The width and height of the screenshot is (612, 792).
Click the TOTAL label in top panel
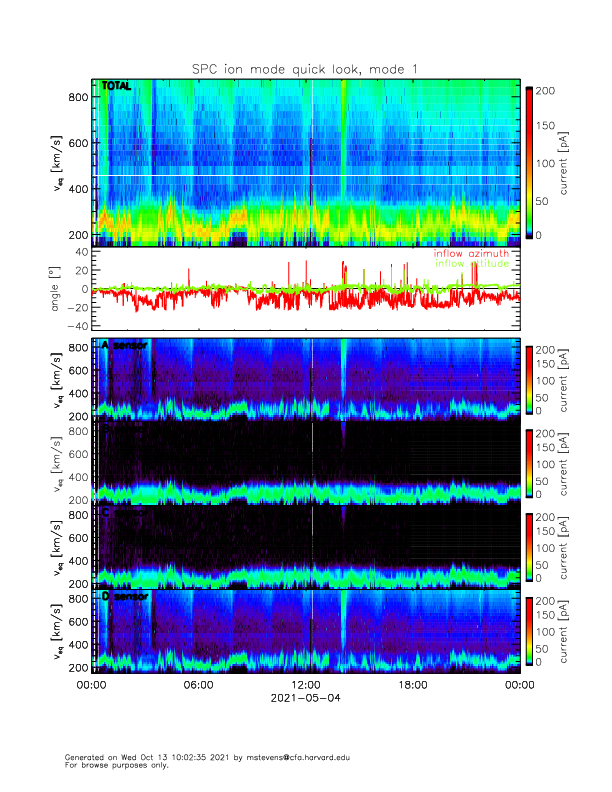click(117, 87)
